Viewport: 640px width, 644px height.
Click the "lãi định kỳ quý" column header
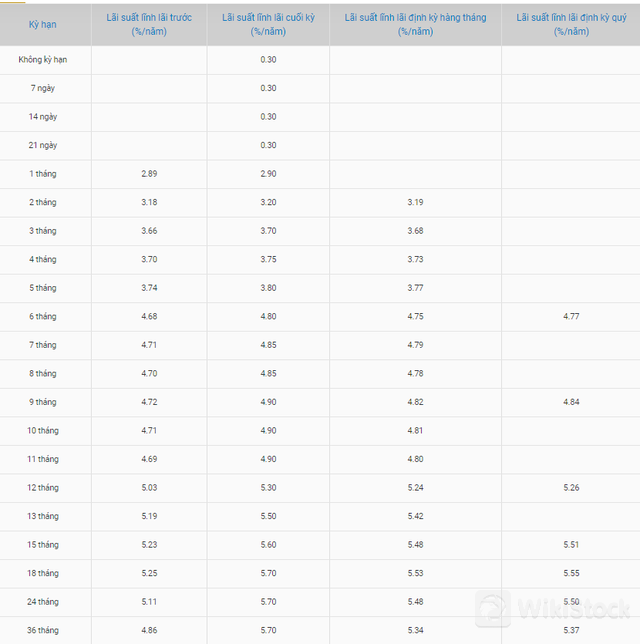571,24
